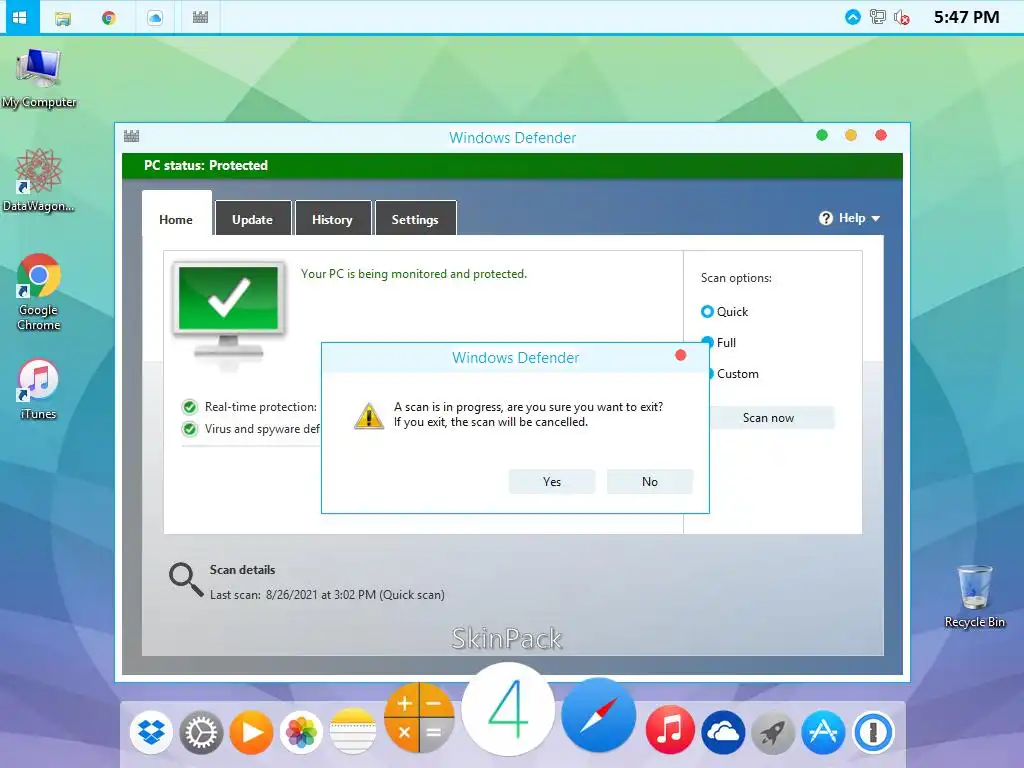Select the Quick scan option
The height and width of the screenshot is (768, 1024).
(x=724, y=312)
